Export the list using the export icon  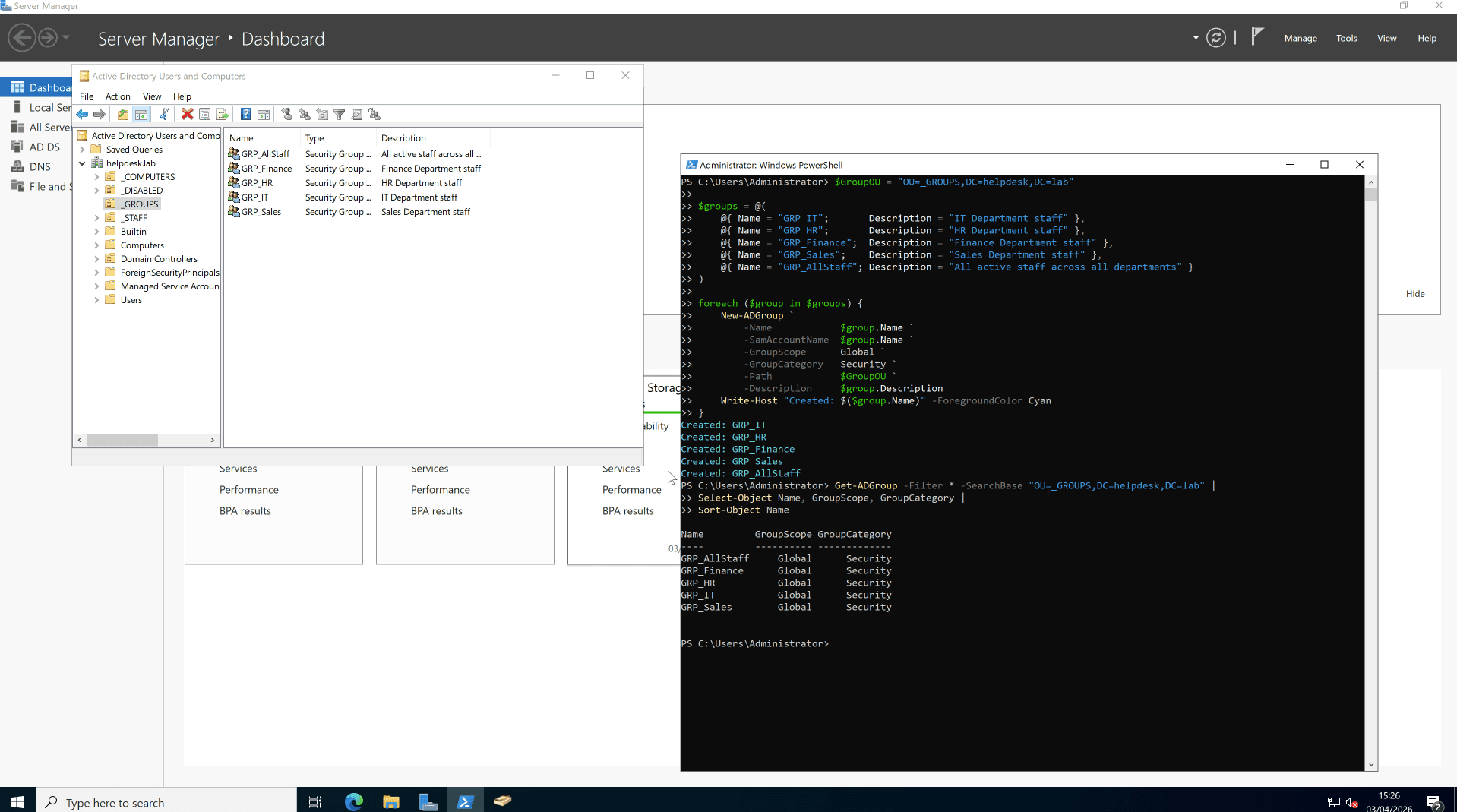click(x=223, y=114)
